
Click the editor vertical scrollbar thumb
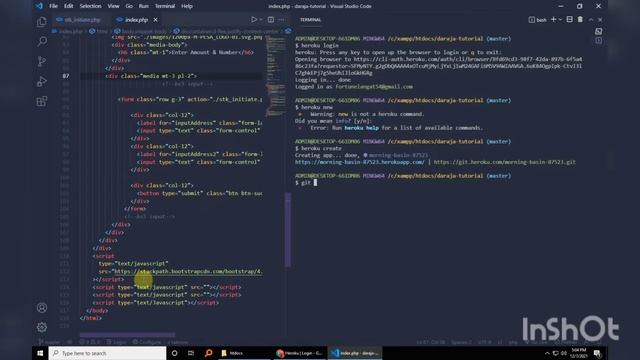[288, 229]
